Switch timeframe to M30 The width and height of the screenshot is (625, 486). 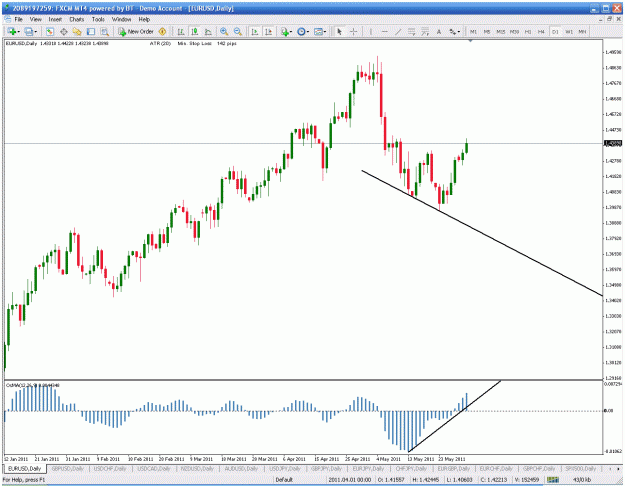[514, 31]
